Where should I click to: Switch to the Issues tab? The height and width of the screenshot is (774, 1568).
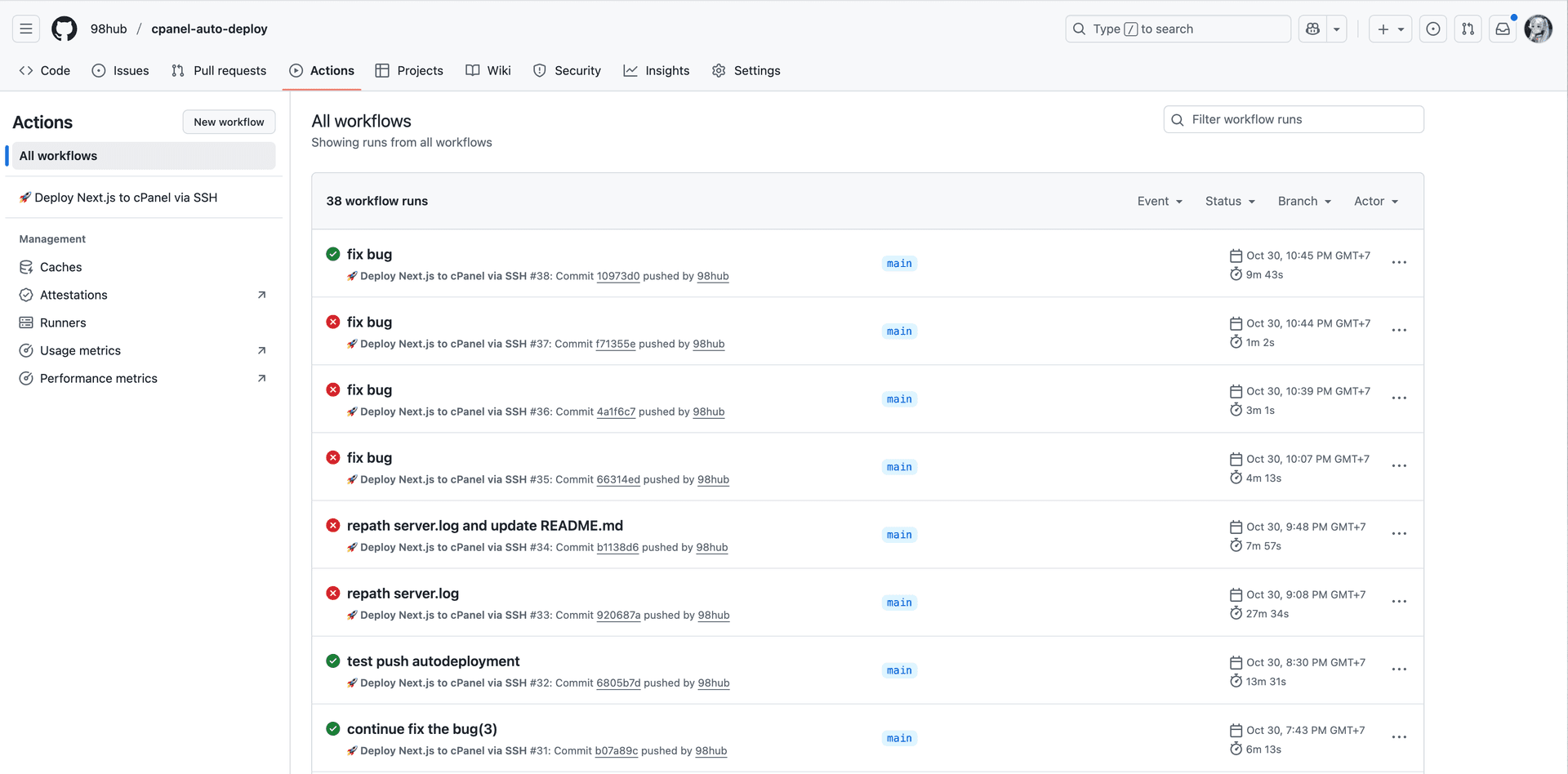click(x=120, y=70)
